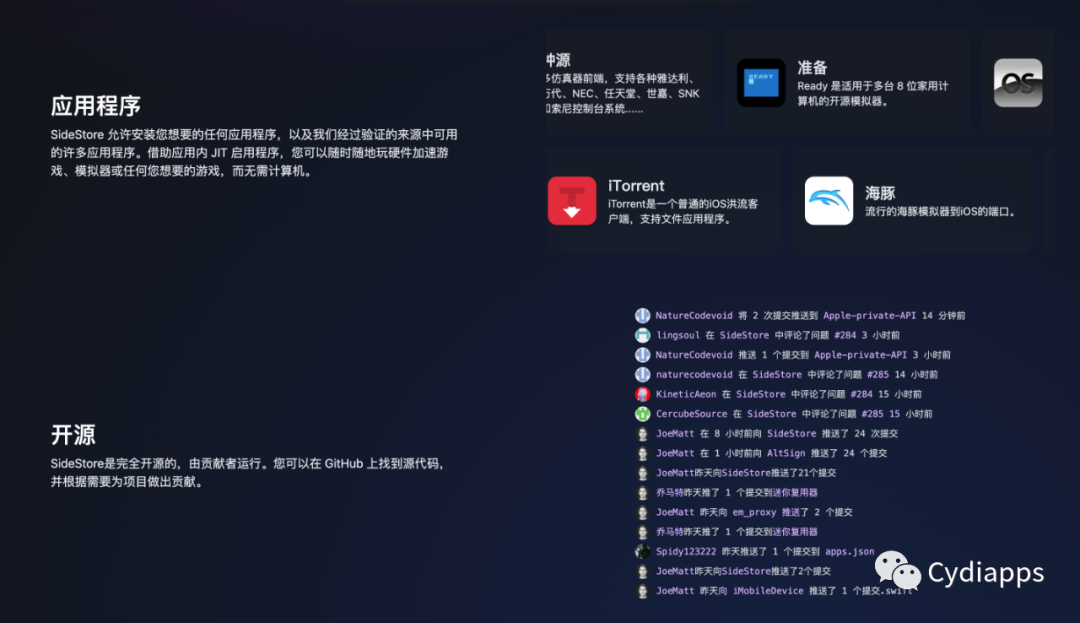Click Spidy123222's avatar
The width and height of the screenshot is (1080, 623).
(x=643, y=551)
